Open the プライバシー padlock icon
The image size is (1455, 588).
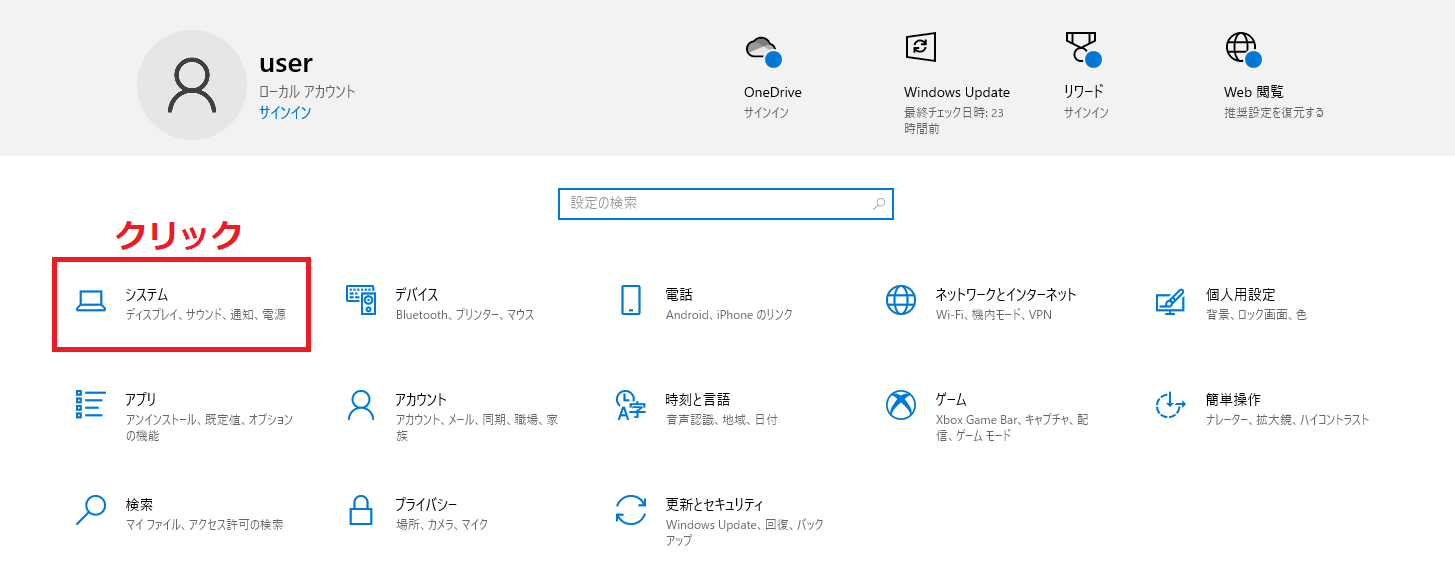361,509
